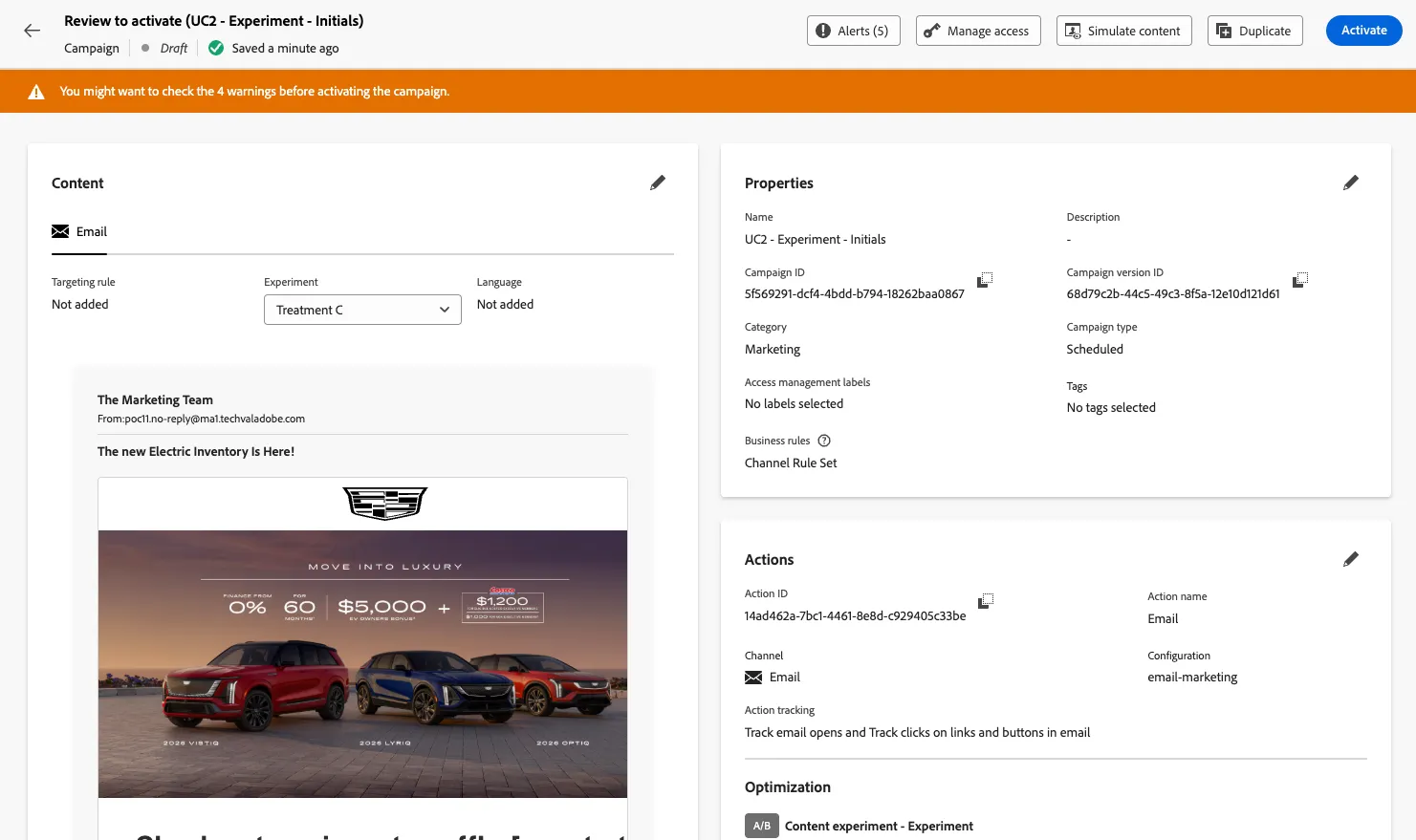The height and width of the screenshot is (840, 1416).
Task: Open the Experiment Treatment C dropdown
Action: tap(362, 310)
